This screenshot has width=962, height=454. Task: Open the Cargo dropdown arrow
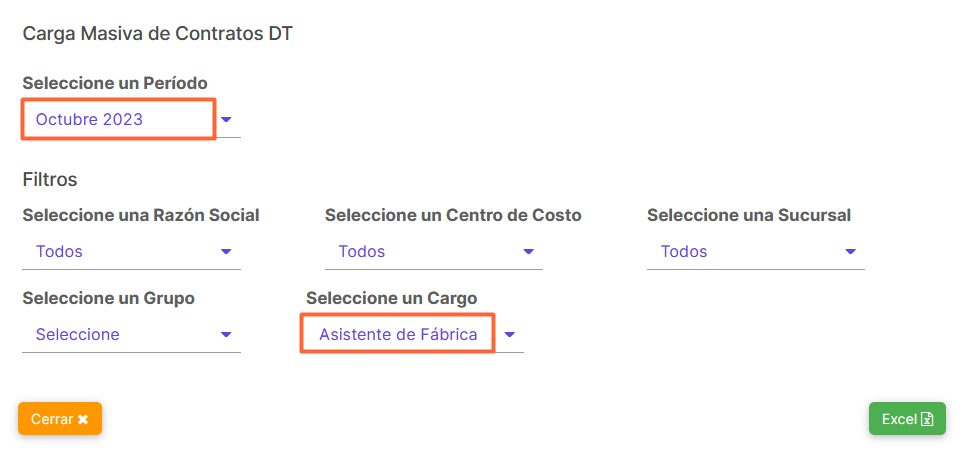(x=510, y=334)
